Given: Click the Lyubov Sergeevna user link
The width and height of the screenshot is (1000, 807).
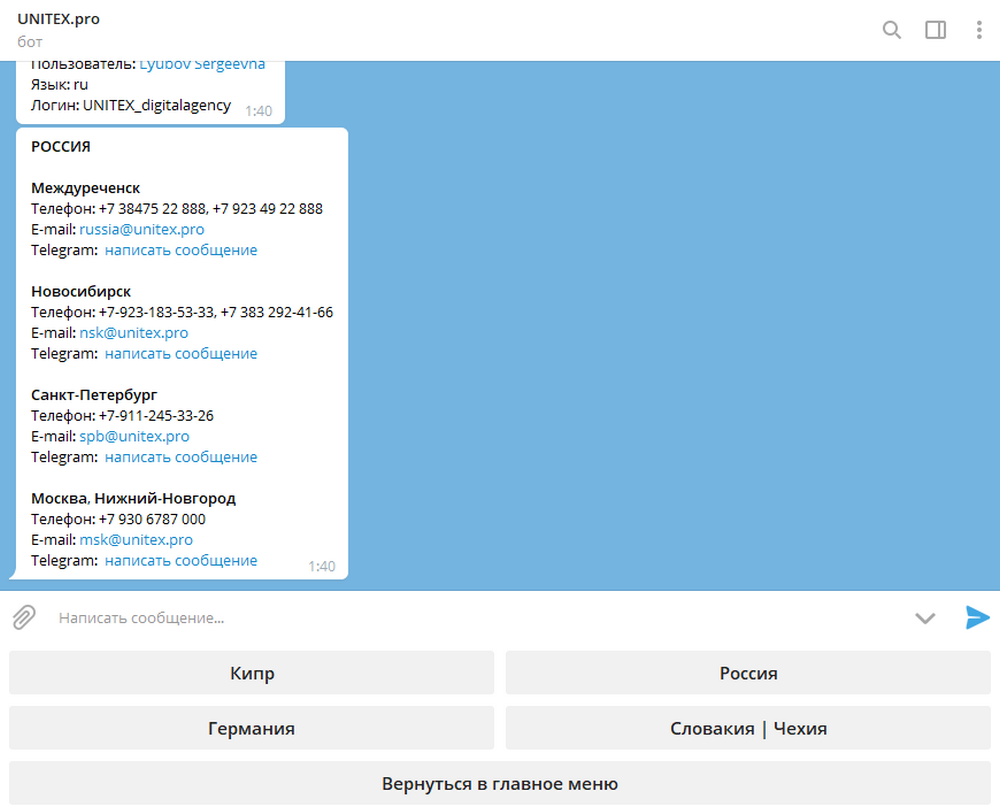Looking at the screenshot, I should tap(202, 66).
